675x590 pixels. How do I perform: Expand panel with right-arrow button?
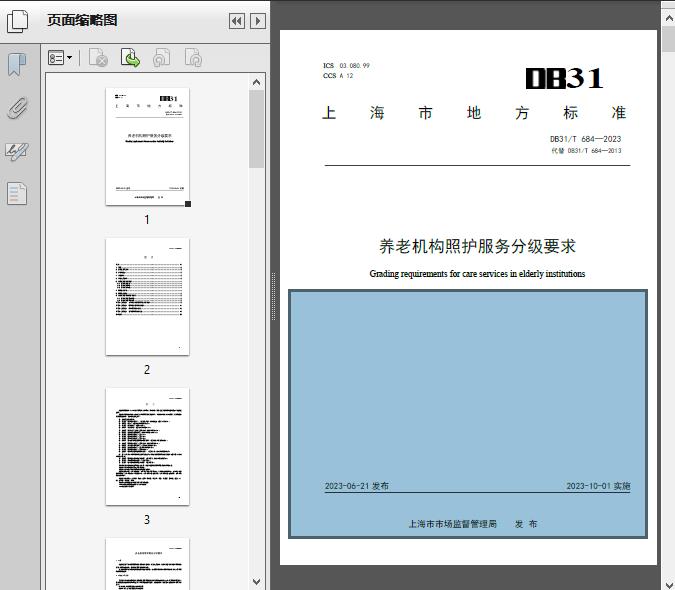pos(257,21)
